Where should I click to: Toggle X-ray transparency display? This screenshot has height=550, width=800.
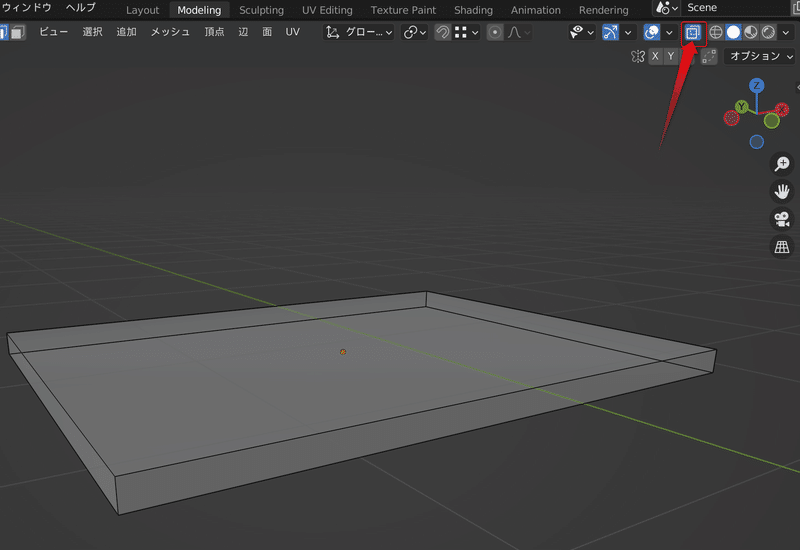(692, 33)
